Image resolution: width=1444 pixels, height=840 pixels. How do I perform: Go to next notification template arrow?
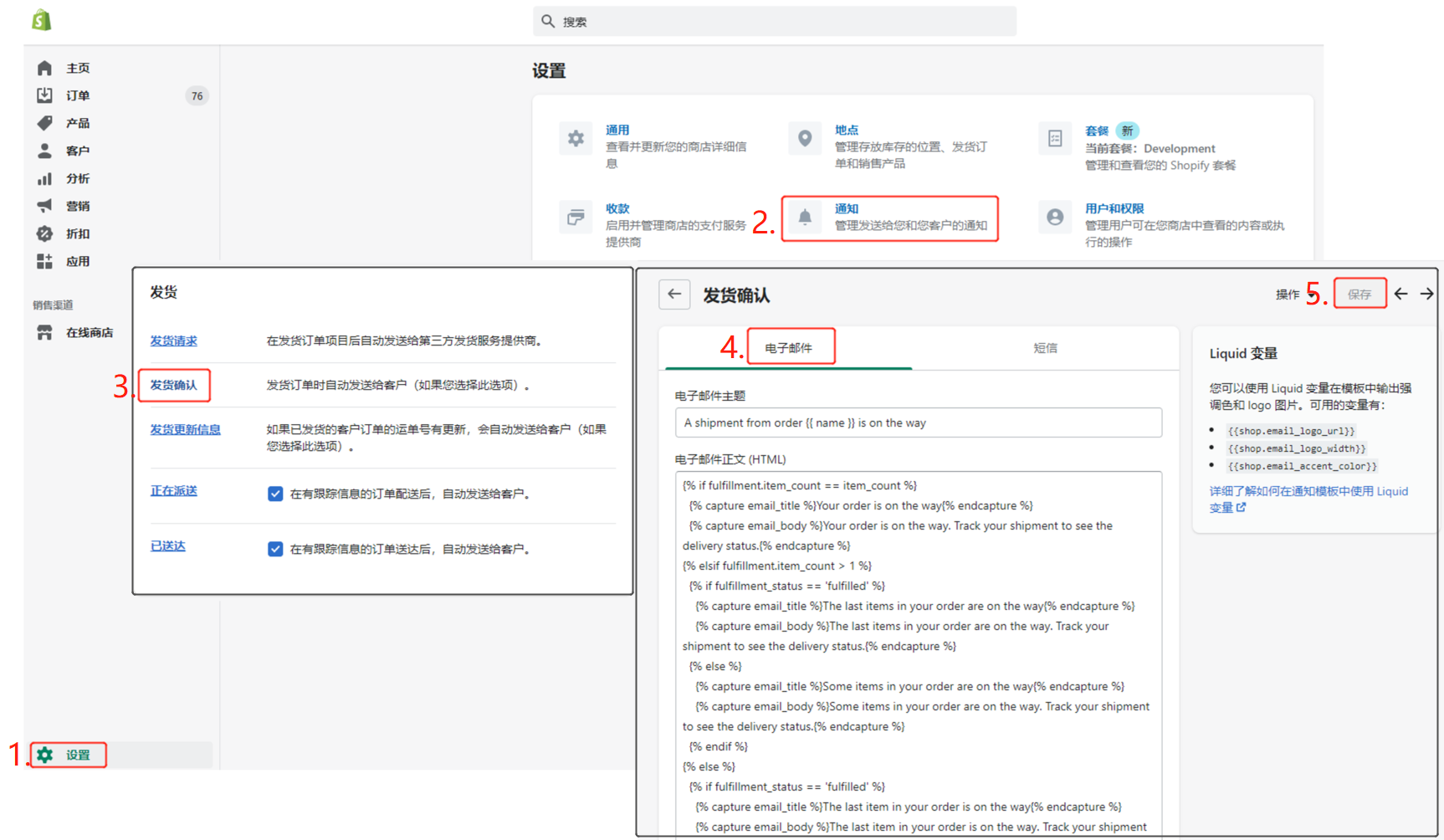tap(1426, 294)
